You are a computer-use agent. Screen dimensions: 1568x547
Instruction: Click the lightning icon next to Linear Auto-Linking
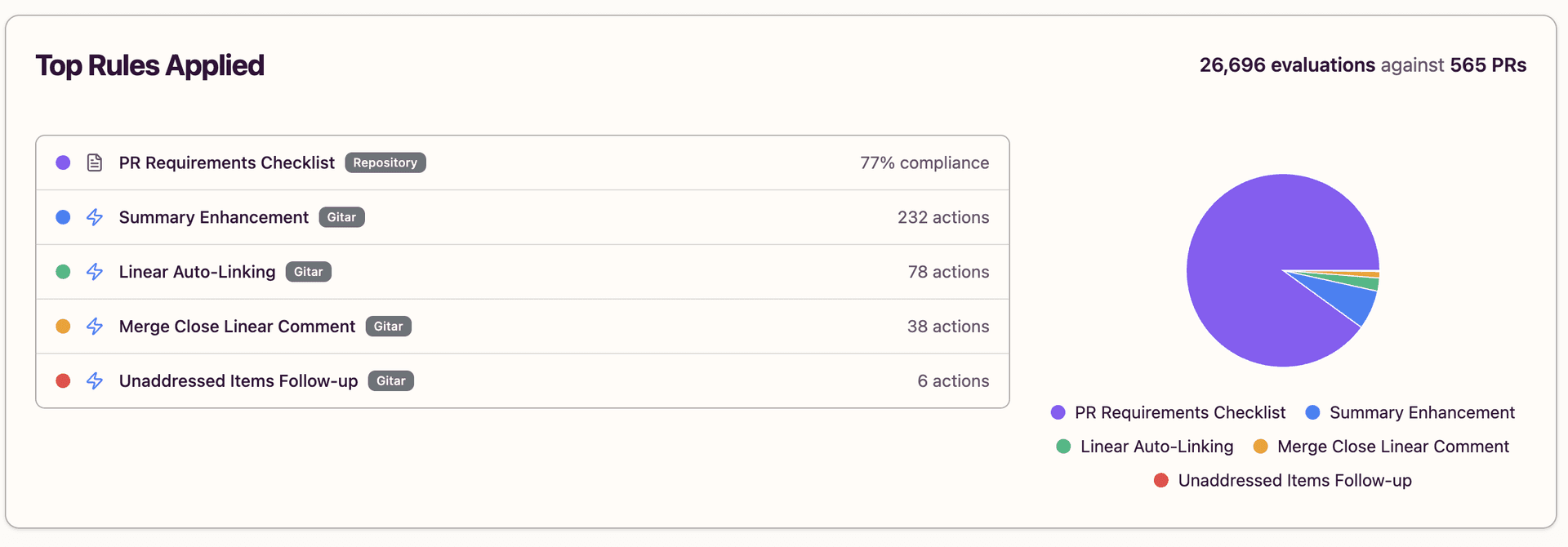pos(94,272)
